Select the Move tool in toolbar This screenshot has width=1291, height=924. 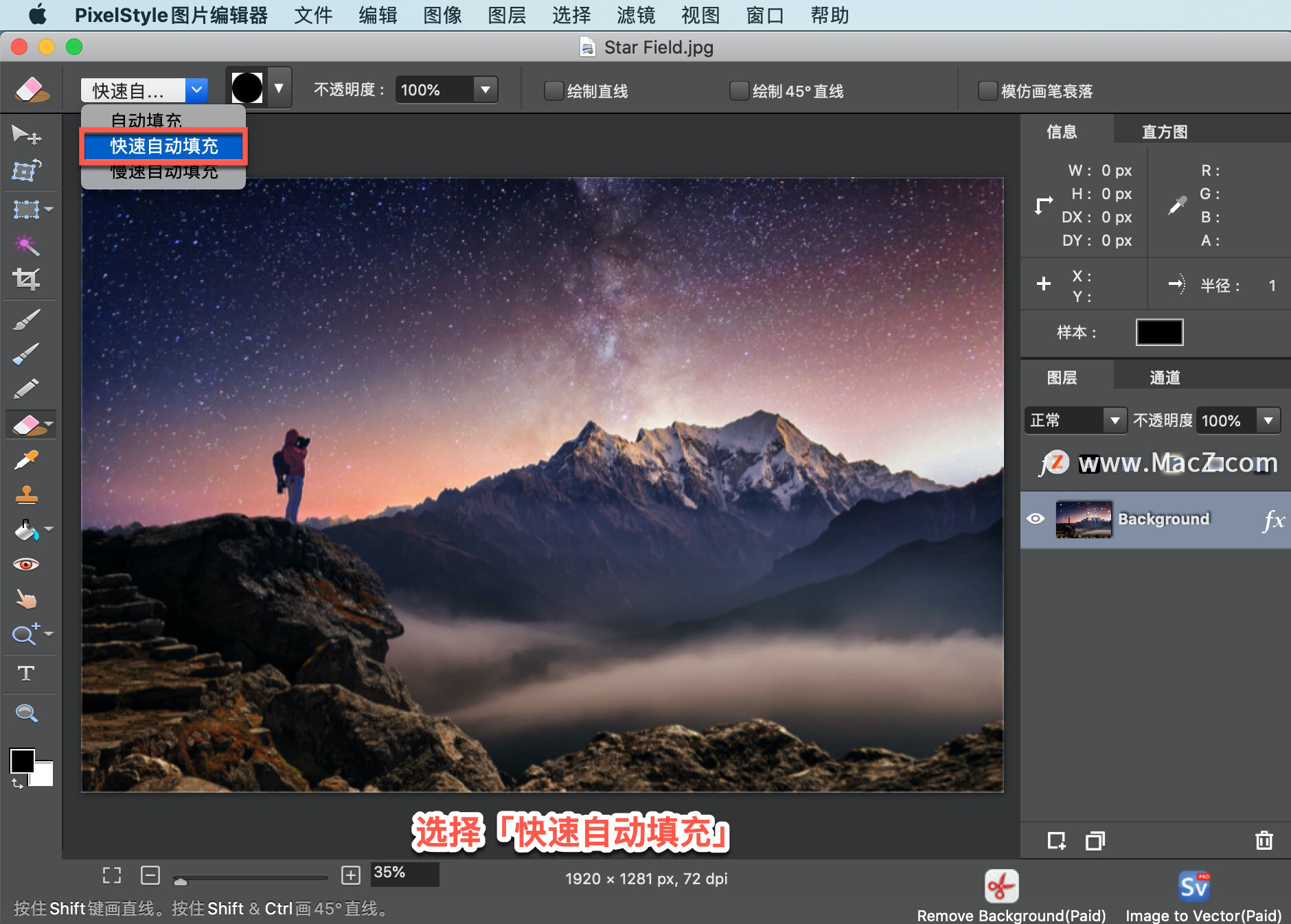pyautogui.click(x=26, y=135)
